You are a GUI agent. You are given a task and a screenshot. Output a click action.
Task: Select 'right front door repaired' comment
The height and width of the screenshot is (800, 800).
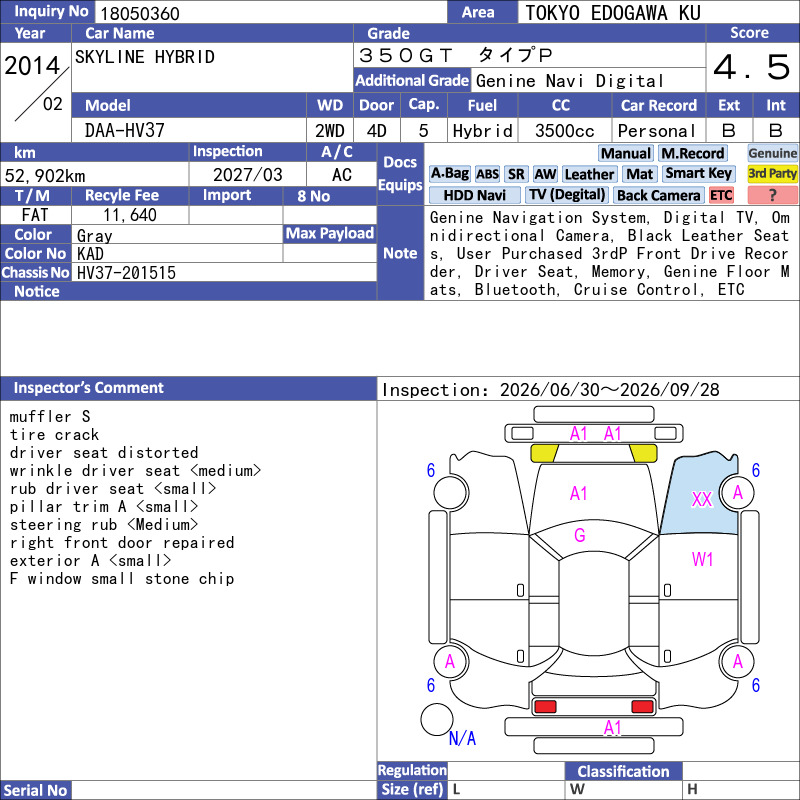pyautogui.click(x=122, y=542)
